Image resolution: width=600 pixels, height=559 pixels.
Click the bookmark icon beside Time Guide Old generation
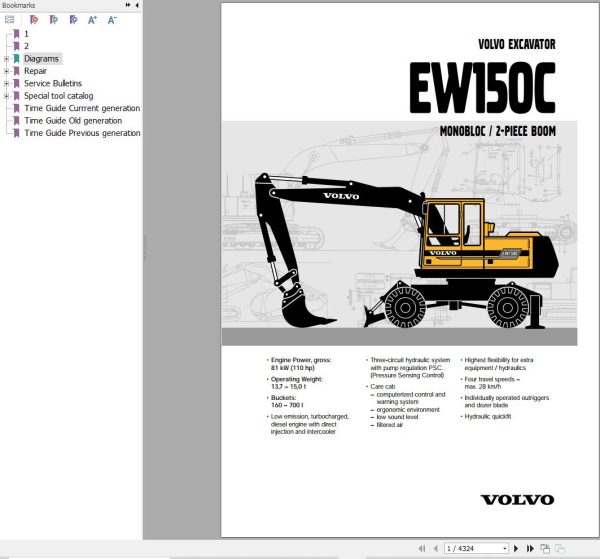pos(16,121)
